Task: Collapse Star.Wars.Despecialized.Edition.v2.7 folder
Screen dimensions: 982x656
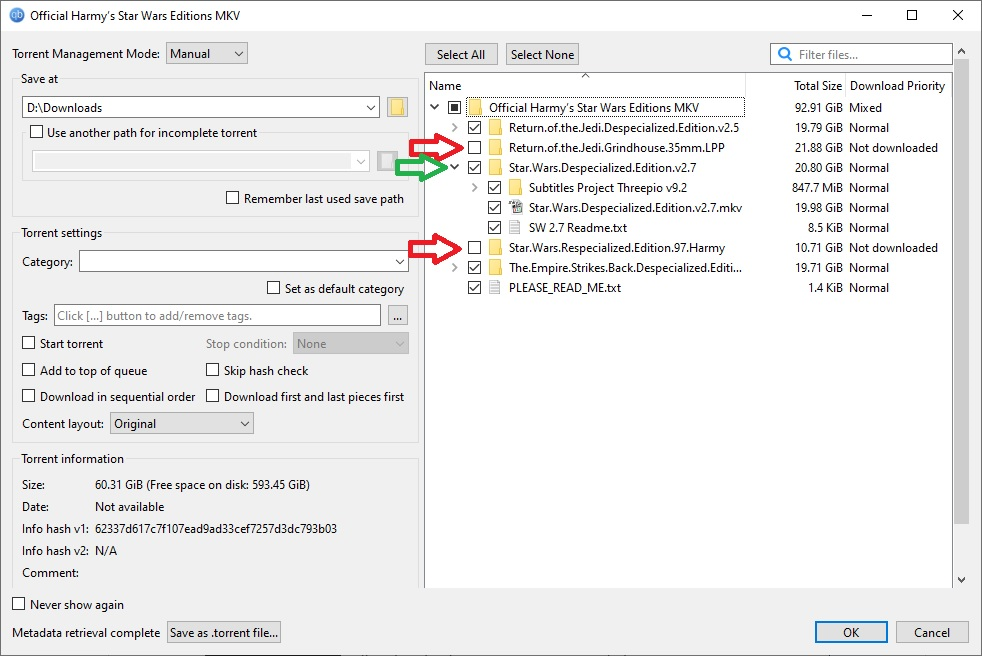Action: point(455,167)
